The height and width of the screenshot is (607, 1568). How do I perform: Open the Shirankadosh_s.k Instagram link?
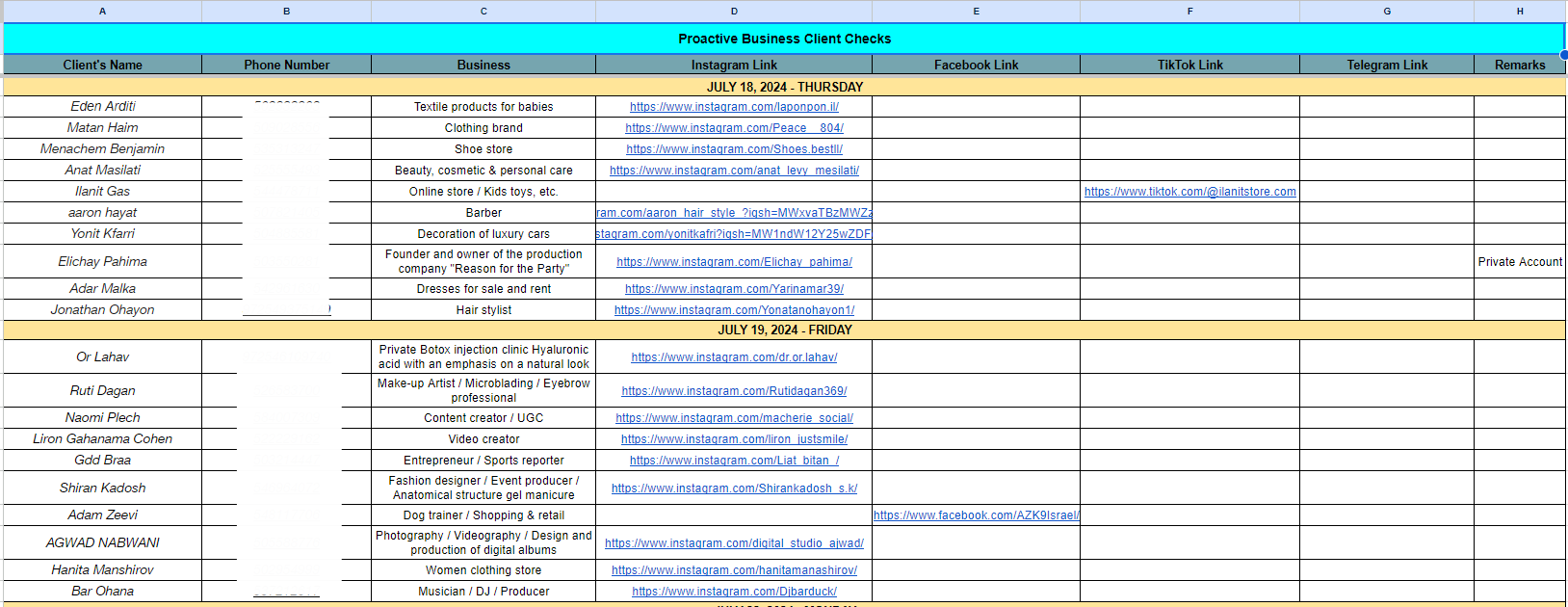tap(734, 488)
